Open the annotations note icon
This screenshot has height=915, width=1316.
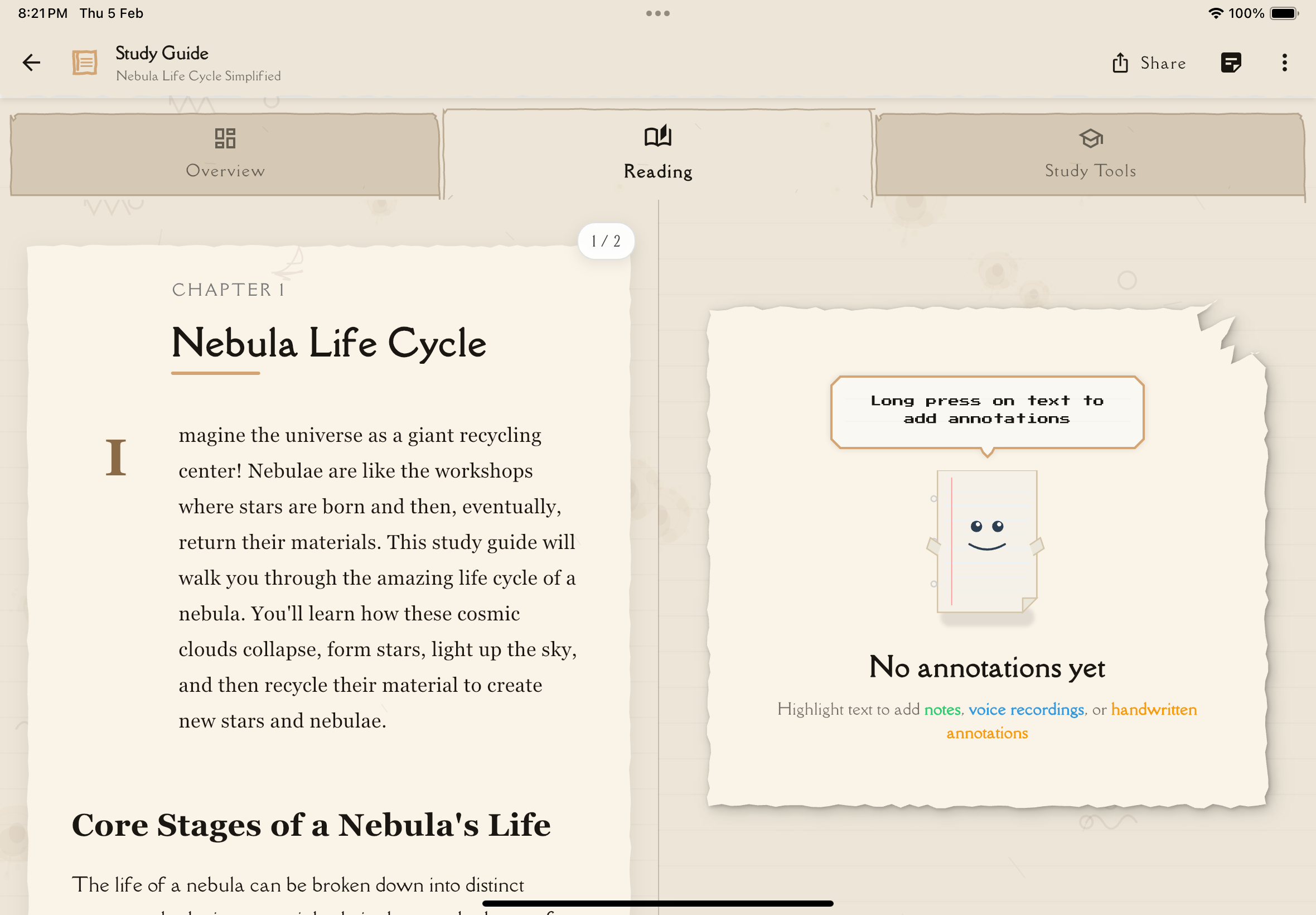point(1231,62)
